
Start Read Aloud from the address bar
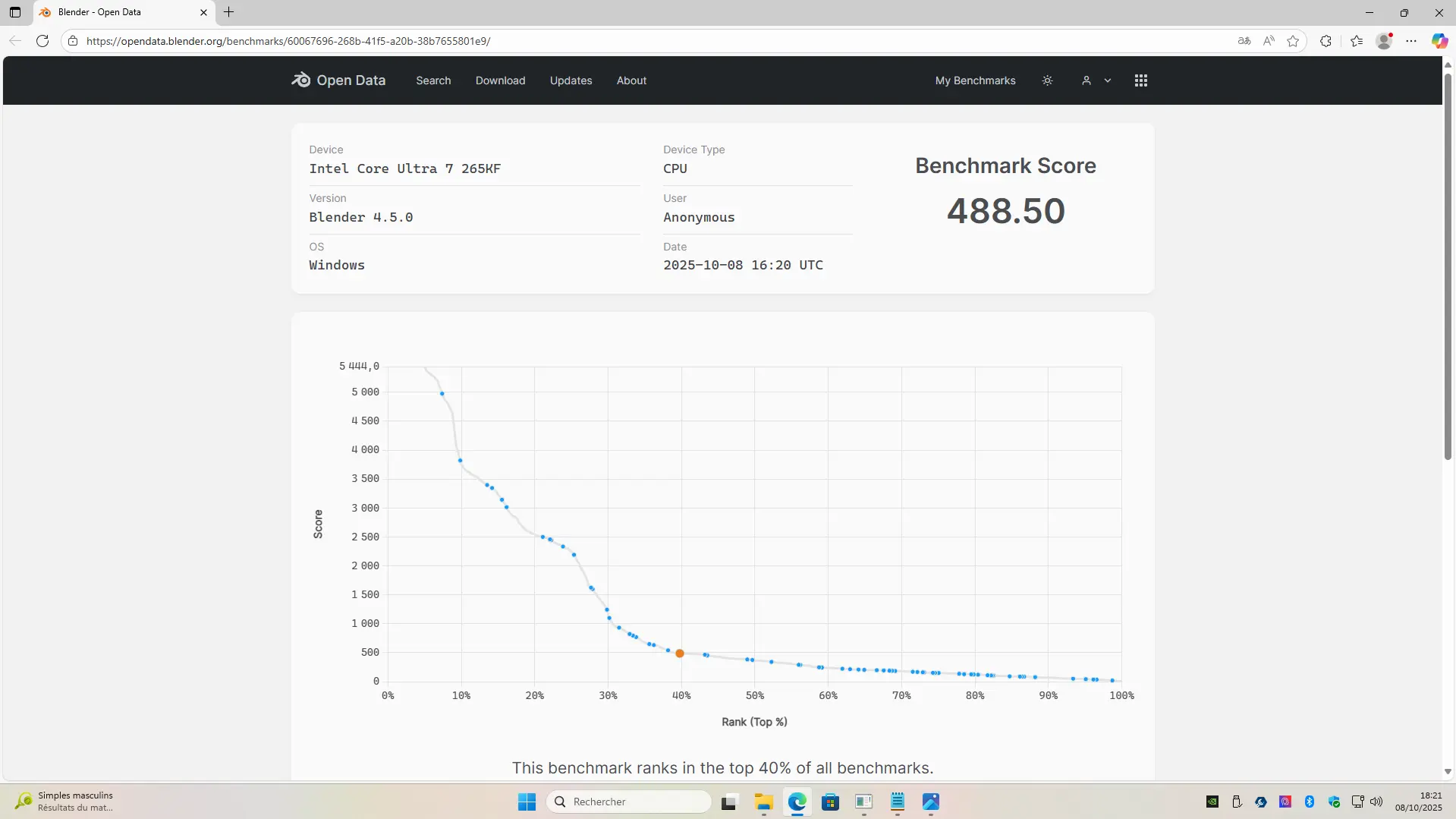[x=1269, y=41]
